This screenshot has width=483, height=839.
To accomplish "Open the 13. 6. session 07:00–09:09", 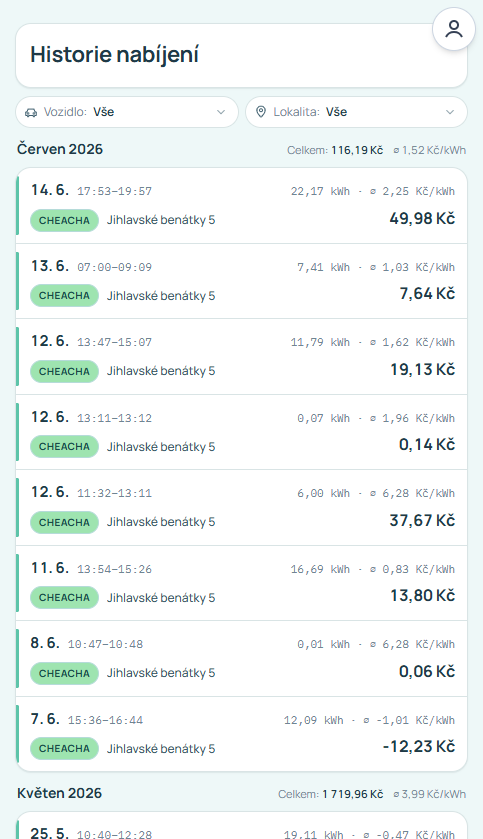I will 242,281.
